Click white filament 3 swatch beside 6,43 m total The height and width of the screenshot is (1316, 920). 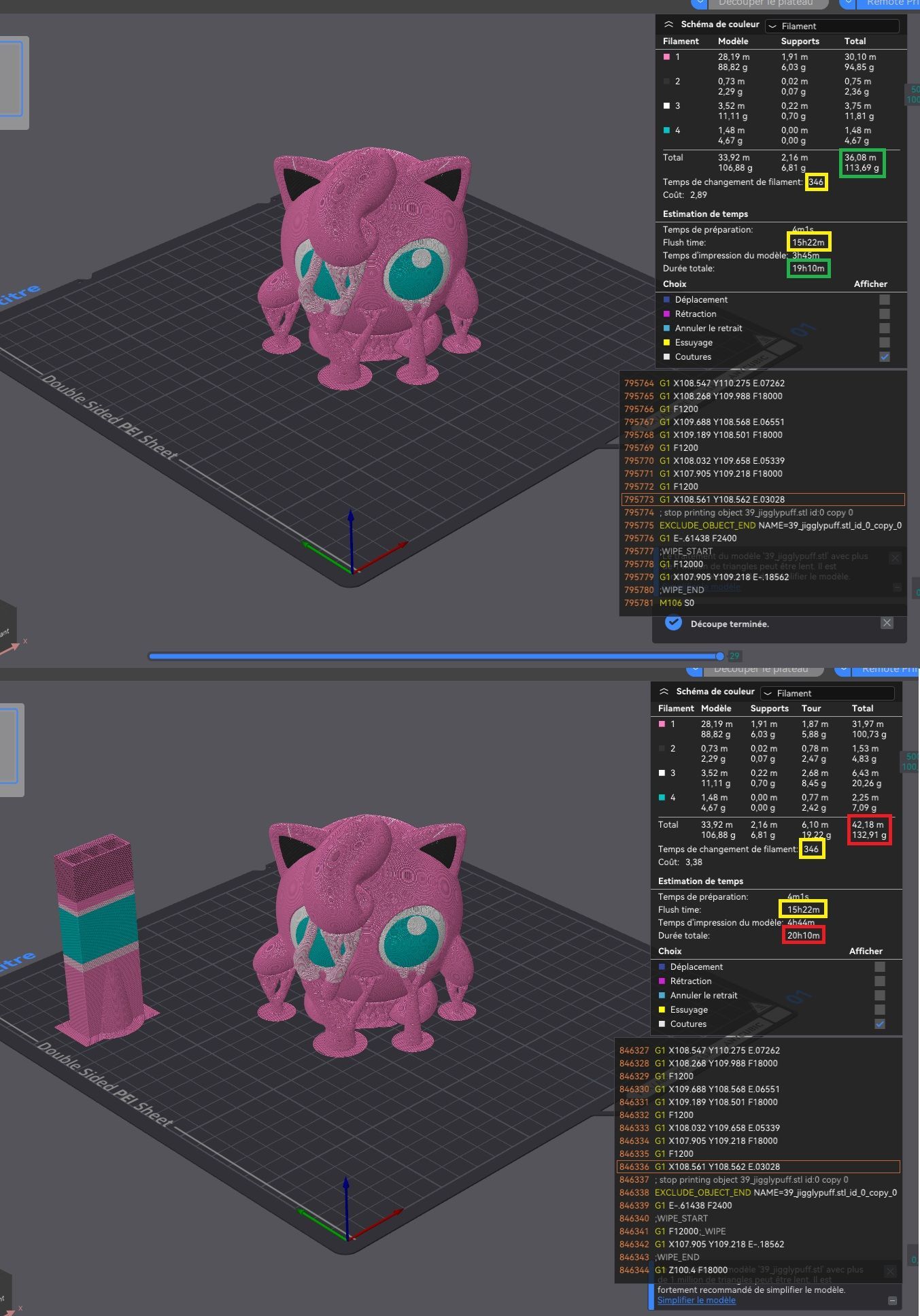pos(662,773)
